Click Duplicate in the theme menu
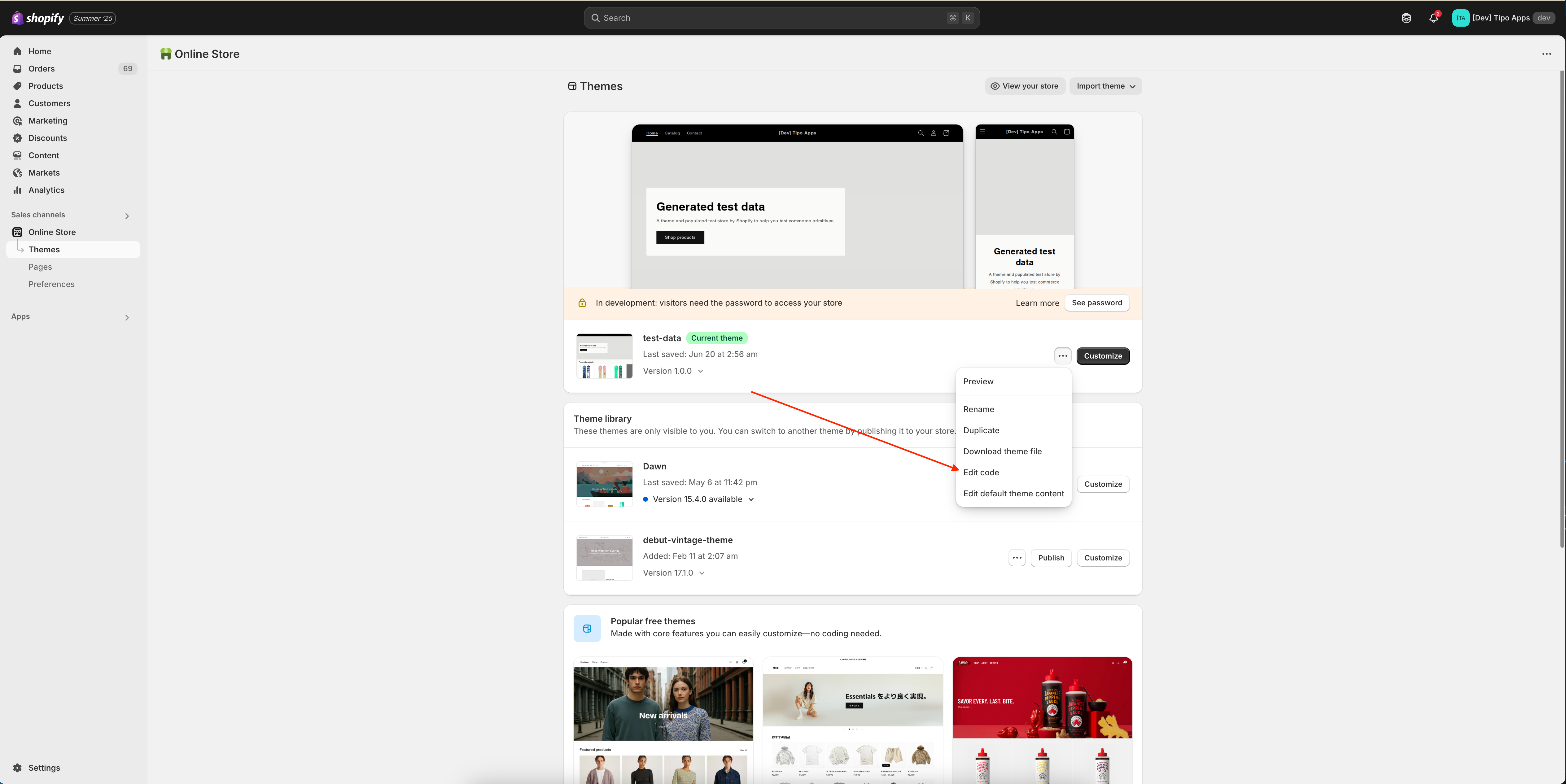1566x784 pixels. coord(981,430)
